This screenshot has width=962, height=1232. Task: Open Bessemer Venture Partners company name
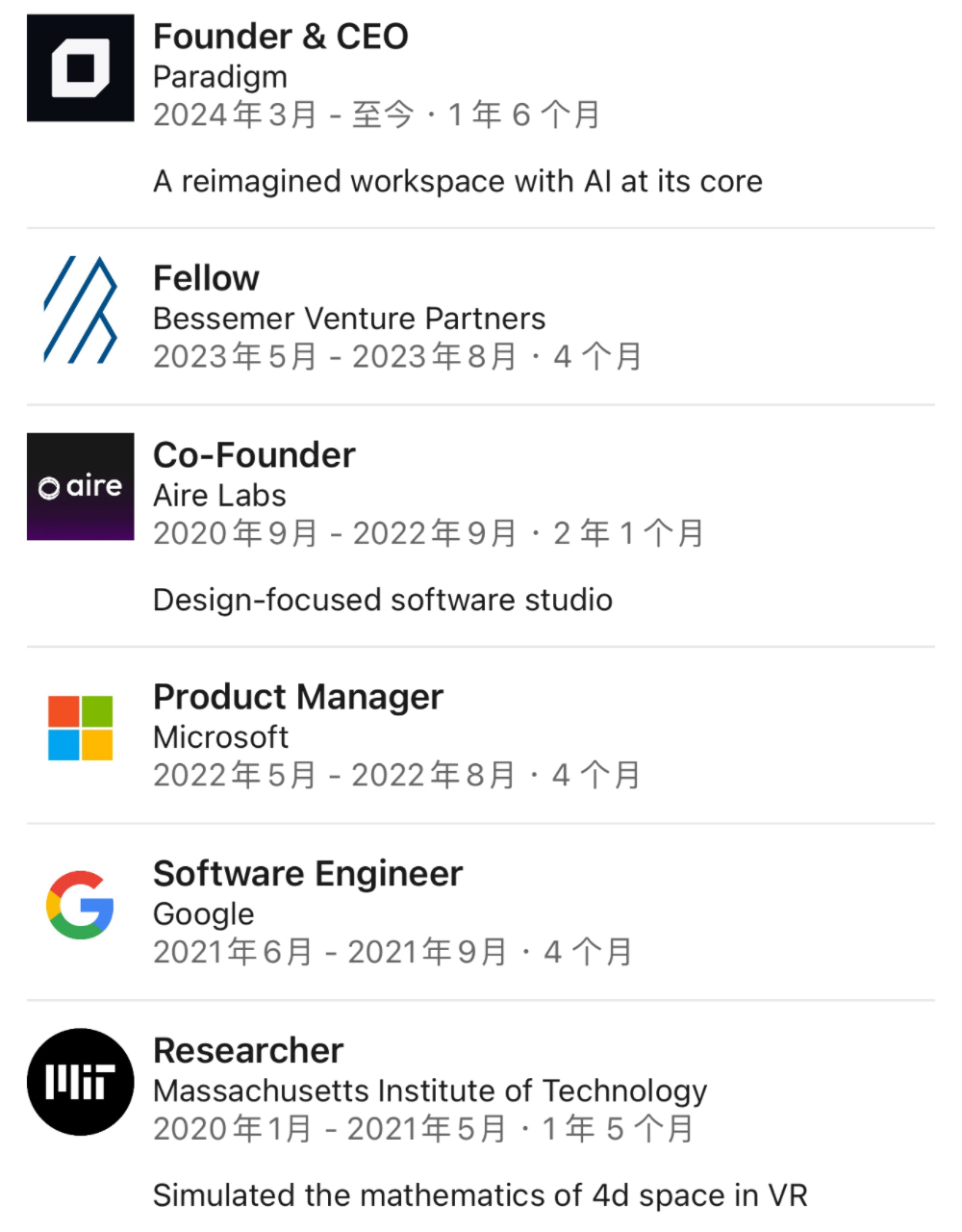[x=349, y=319]
